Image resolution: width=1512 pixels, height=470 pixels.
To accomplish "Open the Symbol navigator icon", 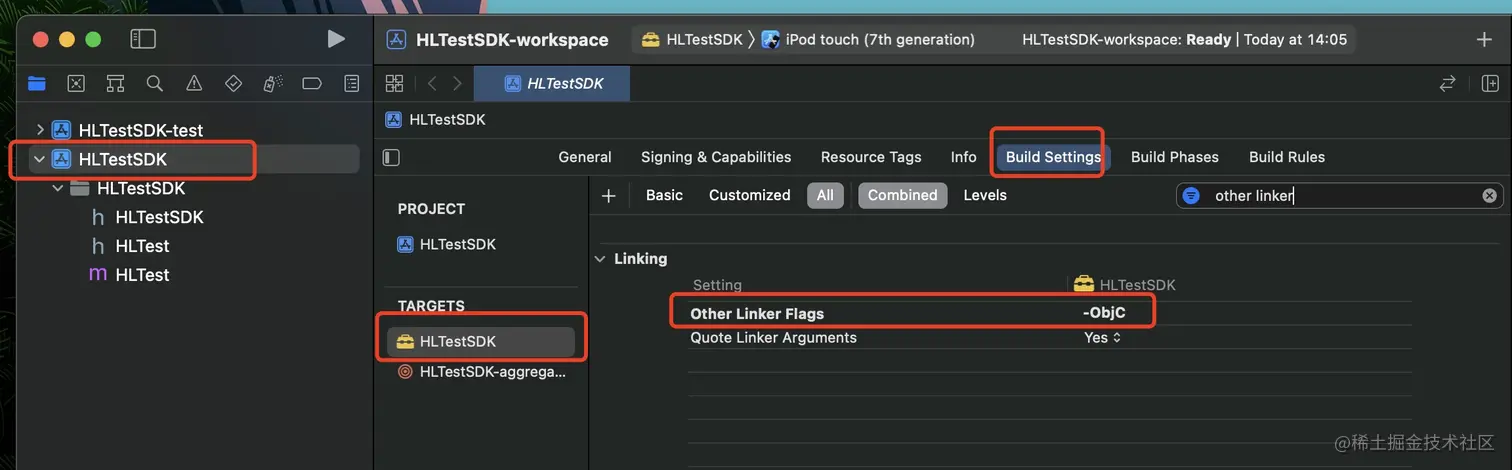I will (115, 84).
